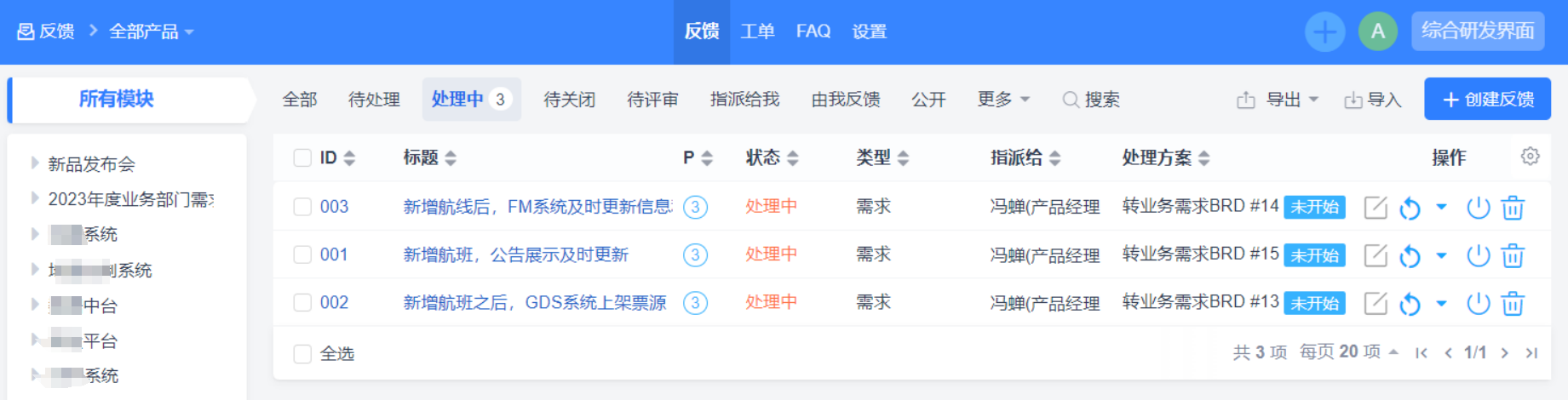This screenshot has height=400, width=1568.
Task: Toggle the header checkbox beside ID column
Action: coord(302,158)
